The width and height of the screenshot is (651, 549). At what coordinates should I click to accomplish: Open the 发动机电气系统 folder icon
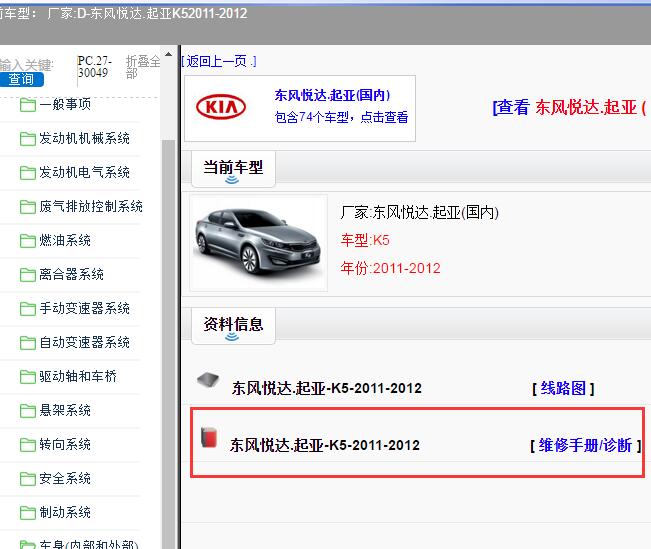point(27,173)
